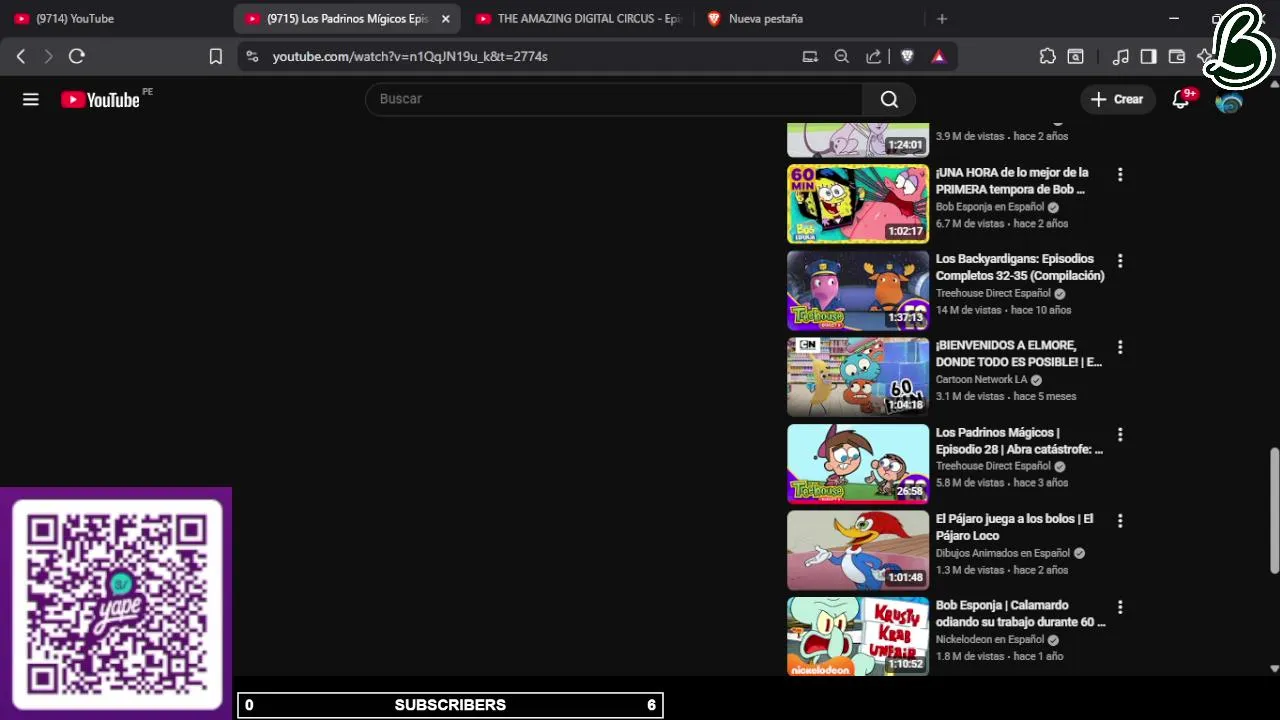Open the title '¡UNA HORA de lo mejor de la PRIMERA tempora'
The width and height of the screenshot is (1280, 720).
pyautogui.click(x=1012, y=181)
